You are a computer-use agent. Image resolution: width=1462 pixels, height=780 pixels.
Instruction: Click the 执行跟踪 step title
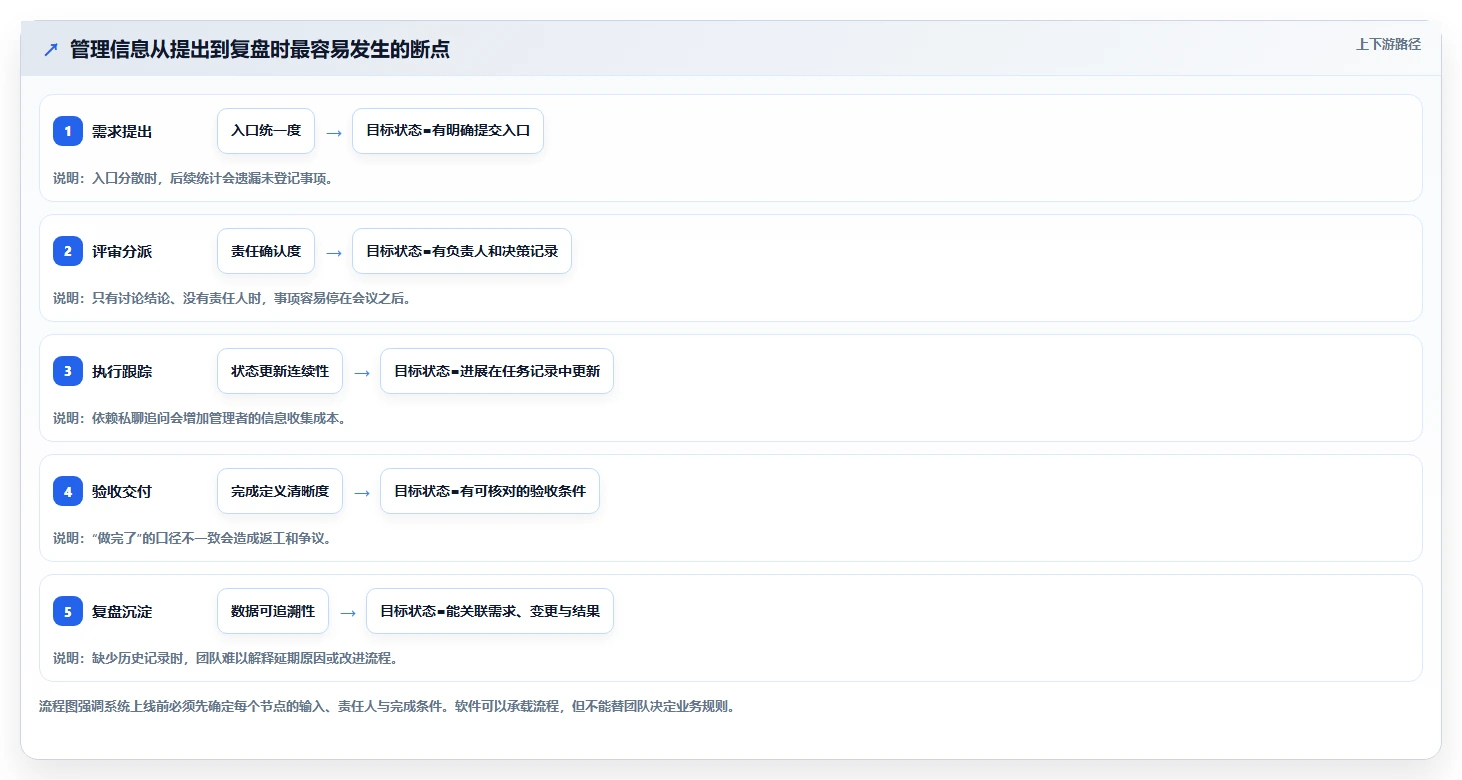(122, 371)
